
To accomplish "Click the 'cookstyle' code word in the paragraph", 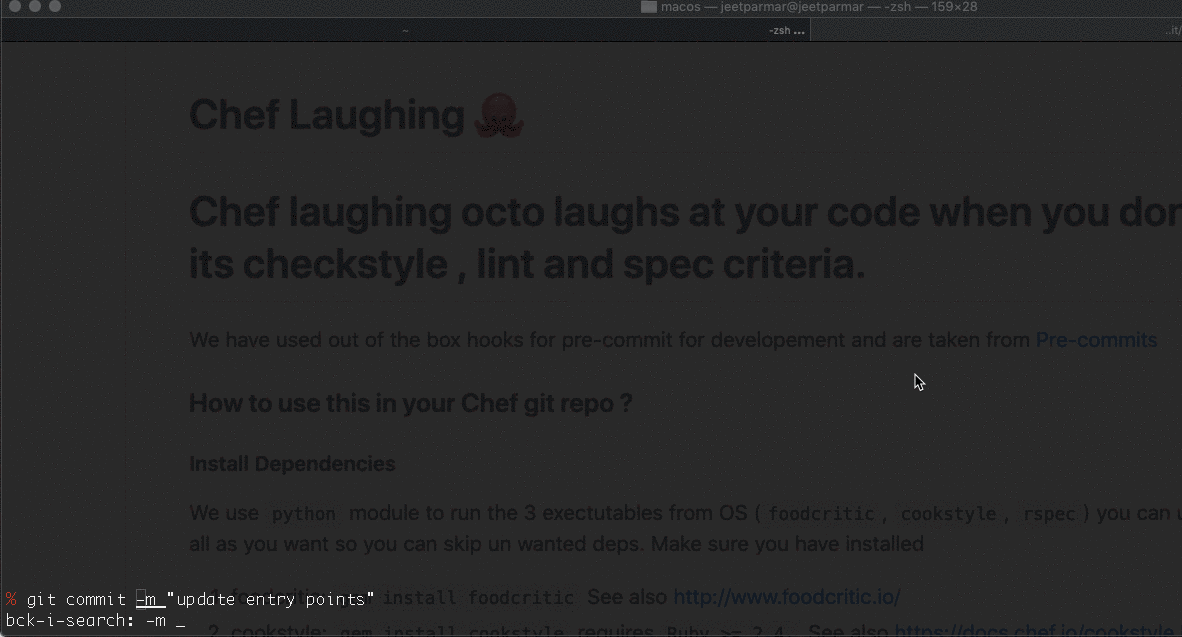I will coord(948,514).
